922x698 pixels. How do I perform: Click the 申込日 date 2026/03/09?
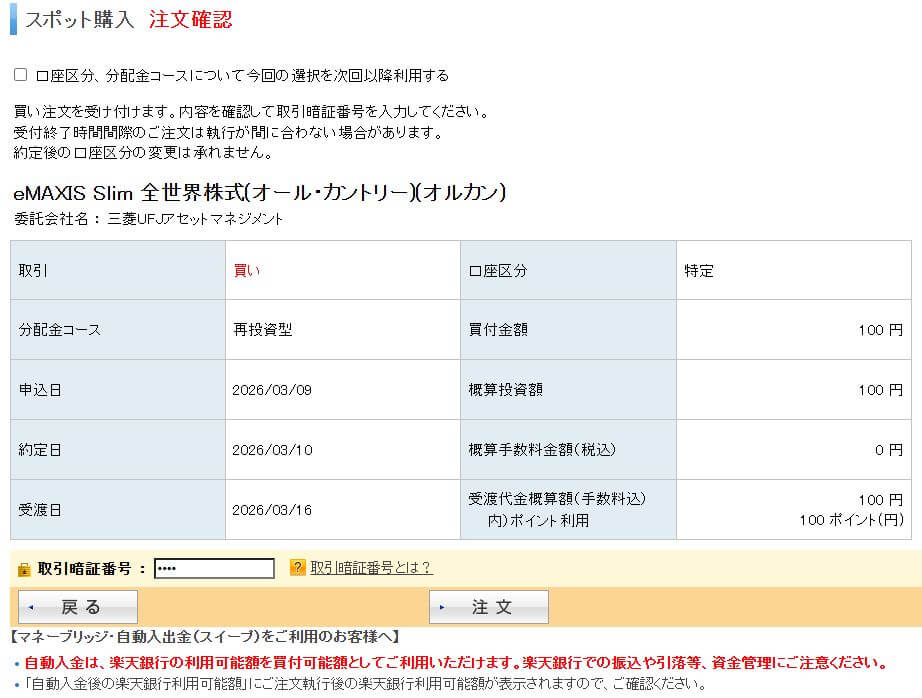click(271, 390)
